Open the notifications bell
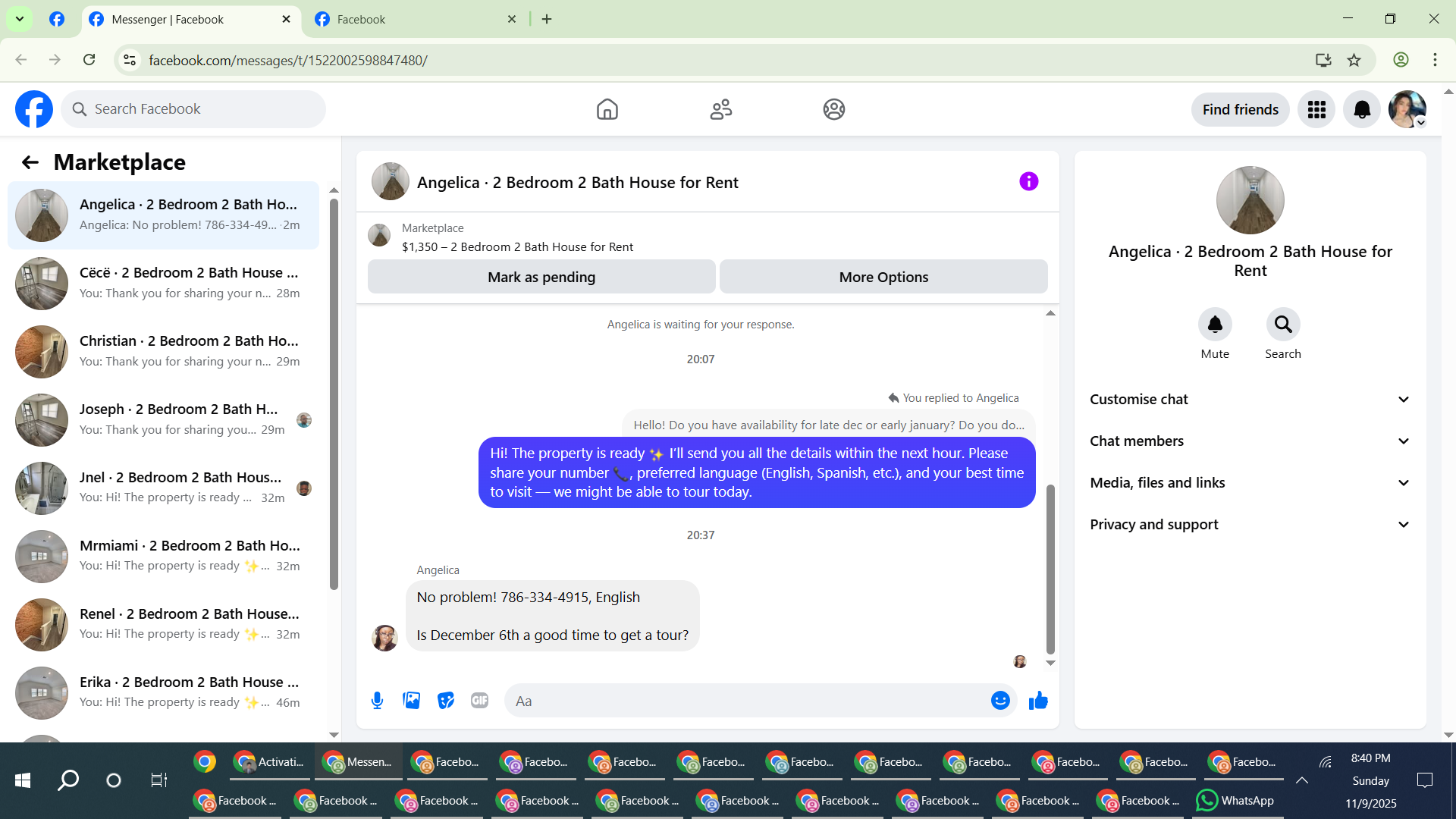 tap(1362, 110)
